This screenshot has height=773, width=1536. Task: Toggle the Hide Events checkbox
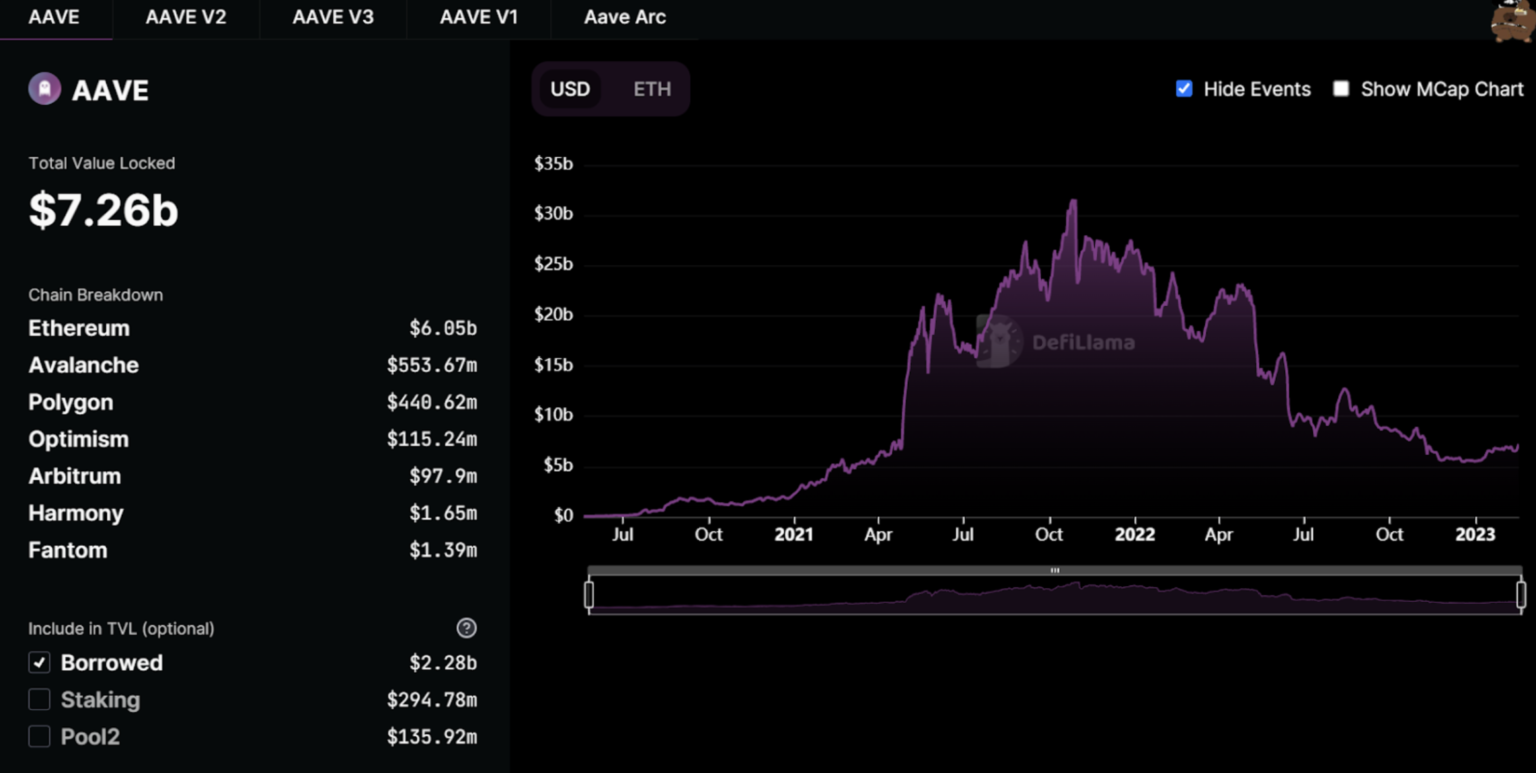pos(1184,89)
